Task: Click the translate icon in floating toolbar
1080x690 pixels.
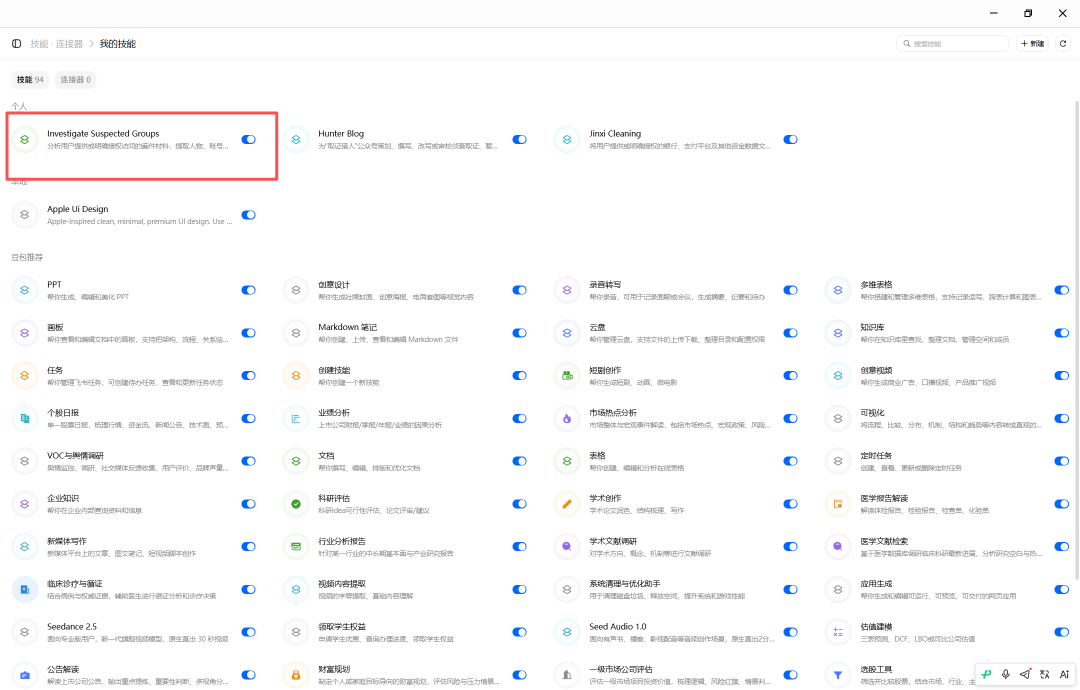Action: (1044, 674)
